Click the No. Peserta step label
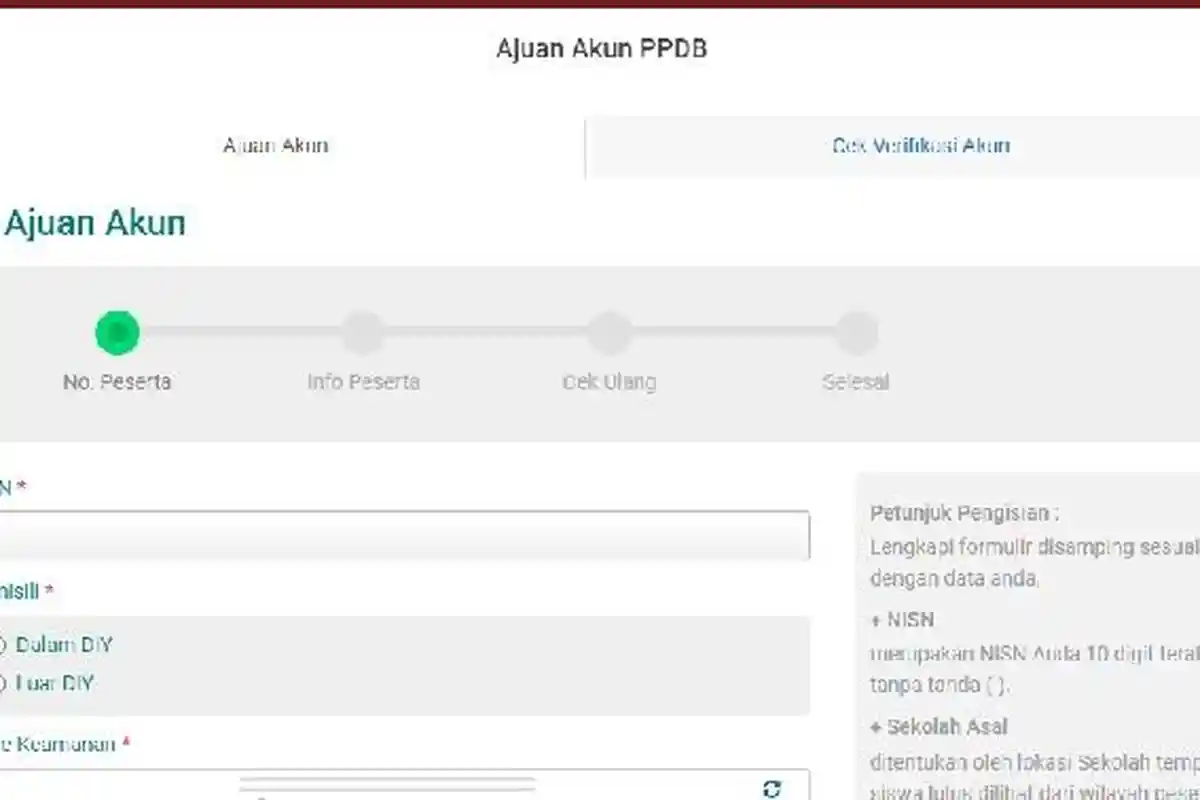Image resolution: width=1200 pixels, height=800 pixels. pos(117,381)
